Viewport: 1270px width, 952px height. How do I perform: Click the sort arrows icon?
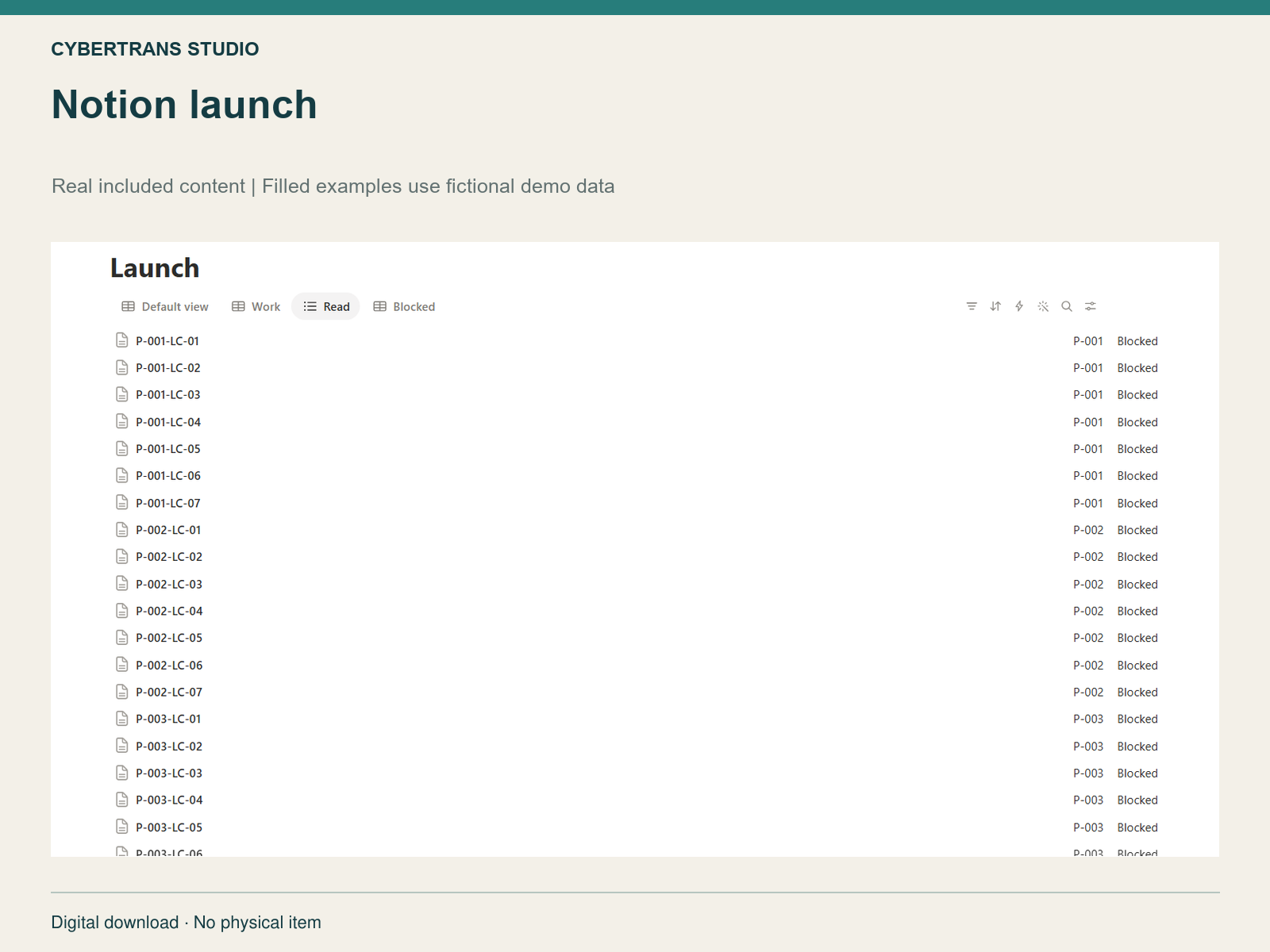(995, 306)
